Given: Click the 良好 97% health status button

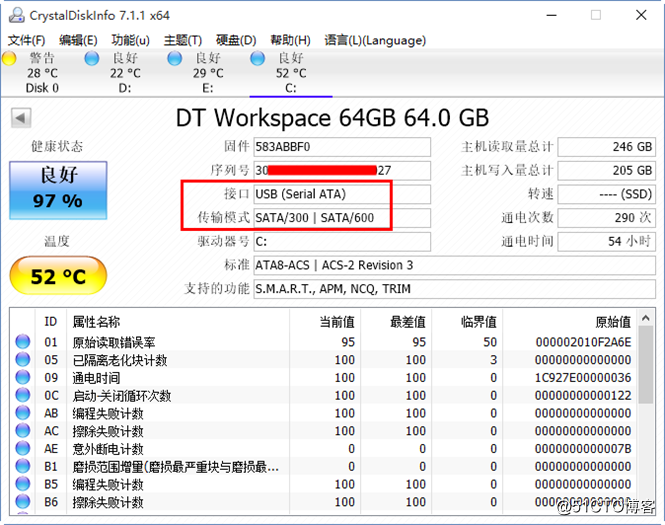Looking at the screenshot, I should [x=58, y=190].
